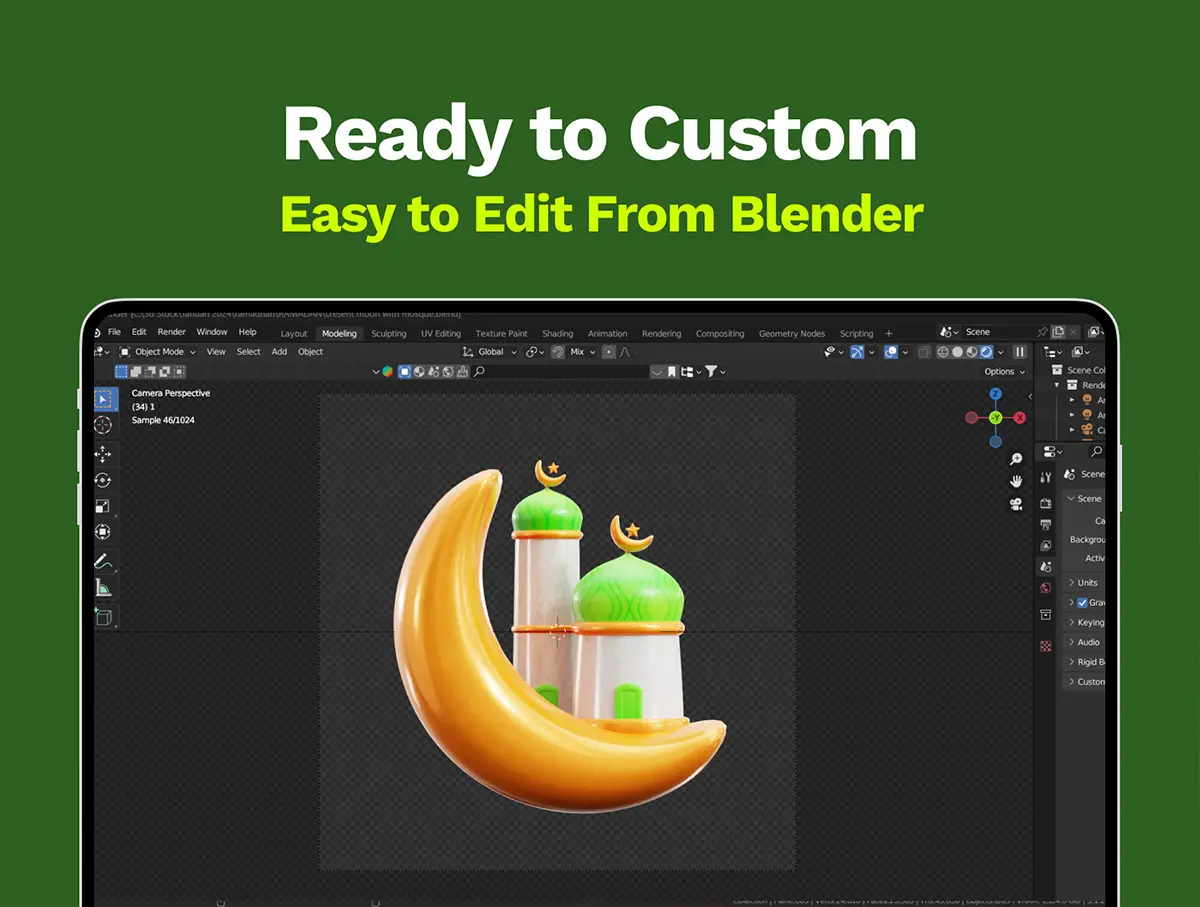
Task: Select the Rotate tool
Action: (x=103, y=480)
